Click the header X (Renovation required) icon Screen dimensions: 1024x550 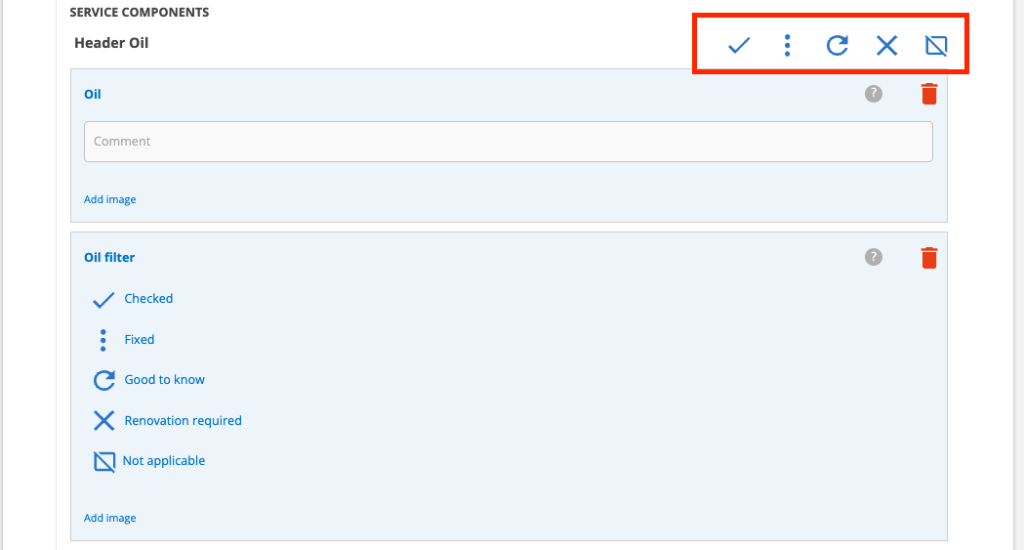[886, 45]
